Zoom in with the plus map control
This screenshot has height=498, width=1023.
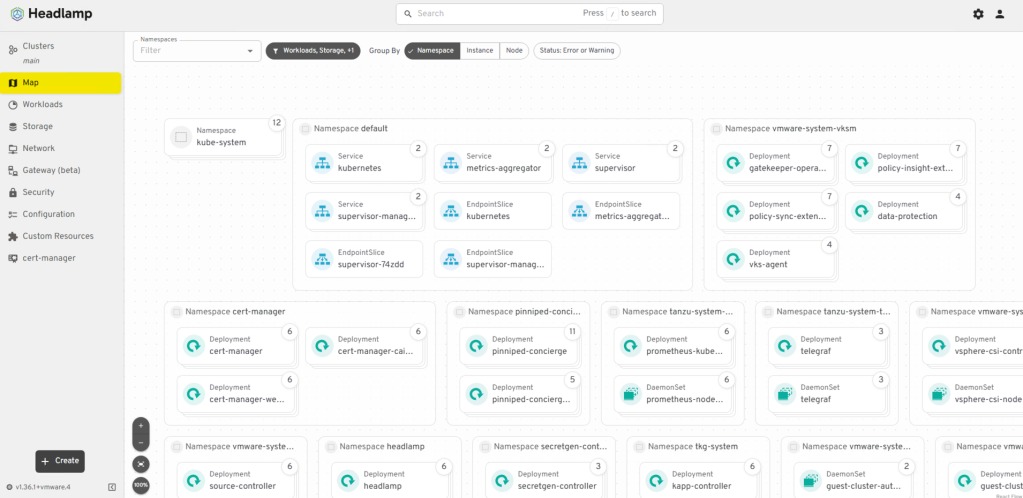click(140, 425)
